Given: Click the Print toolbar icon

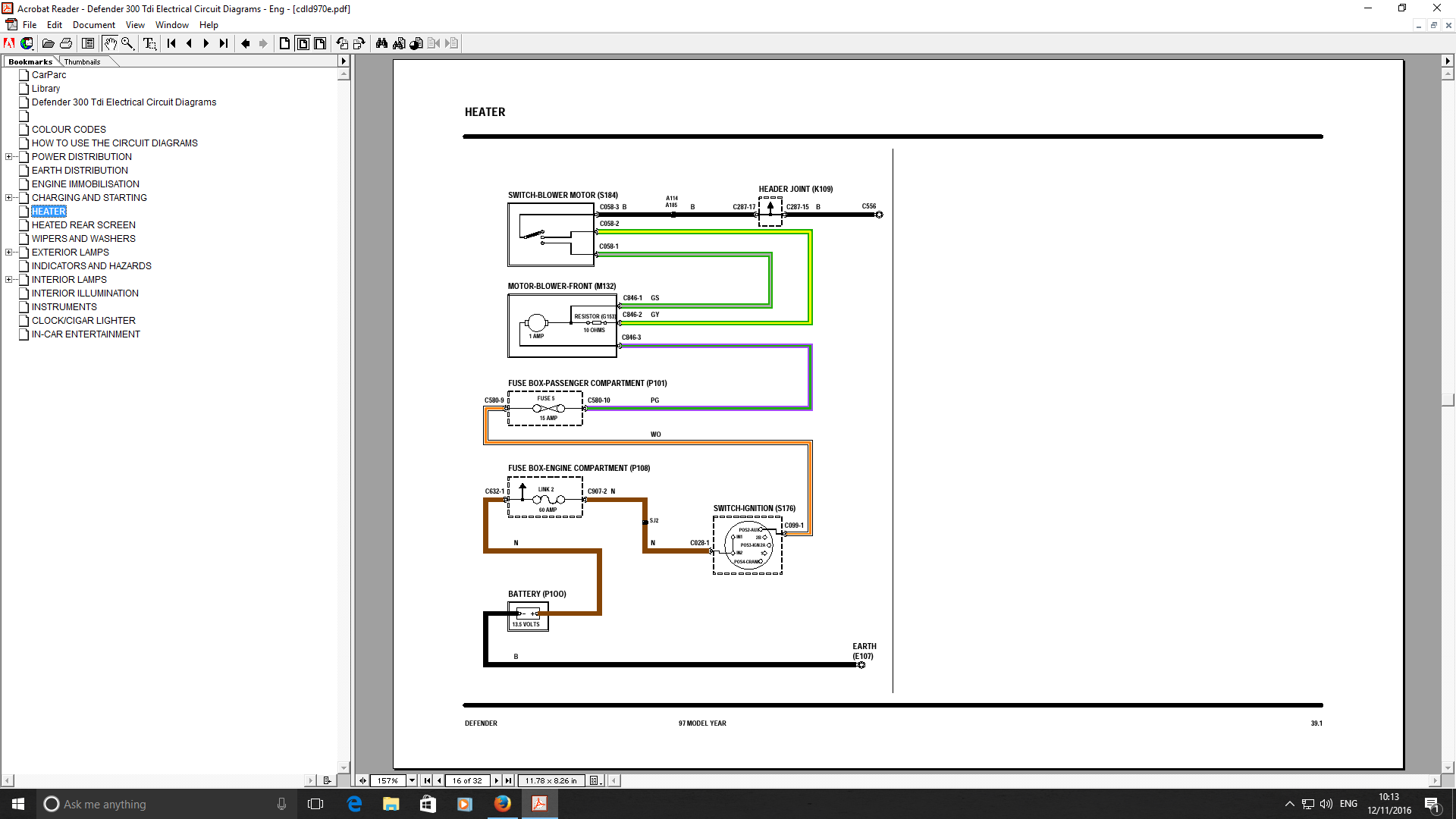Looking at the screenshot, I should click(x=66, y=43).
